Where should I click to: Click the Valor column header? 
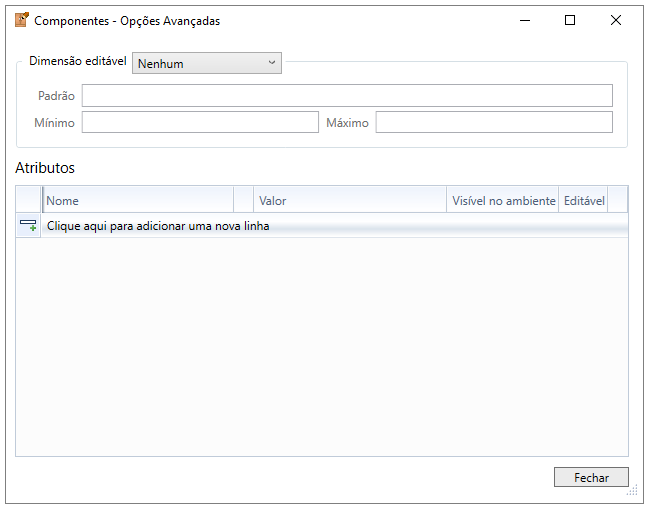click(x=350, y=200)
